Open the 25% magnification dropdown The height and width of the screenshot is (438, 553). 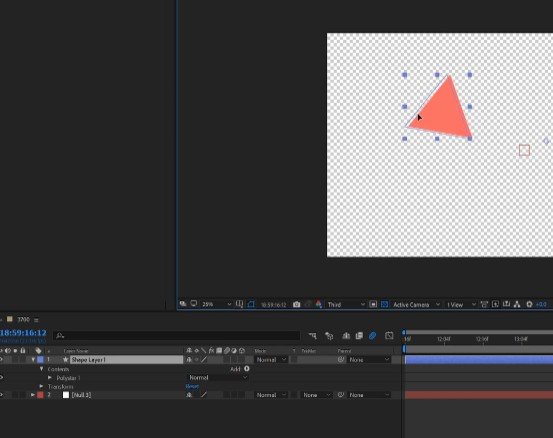216,304
